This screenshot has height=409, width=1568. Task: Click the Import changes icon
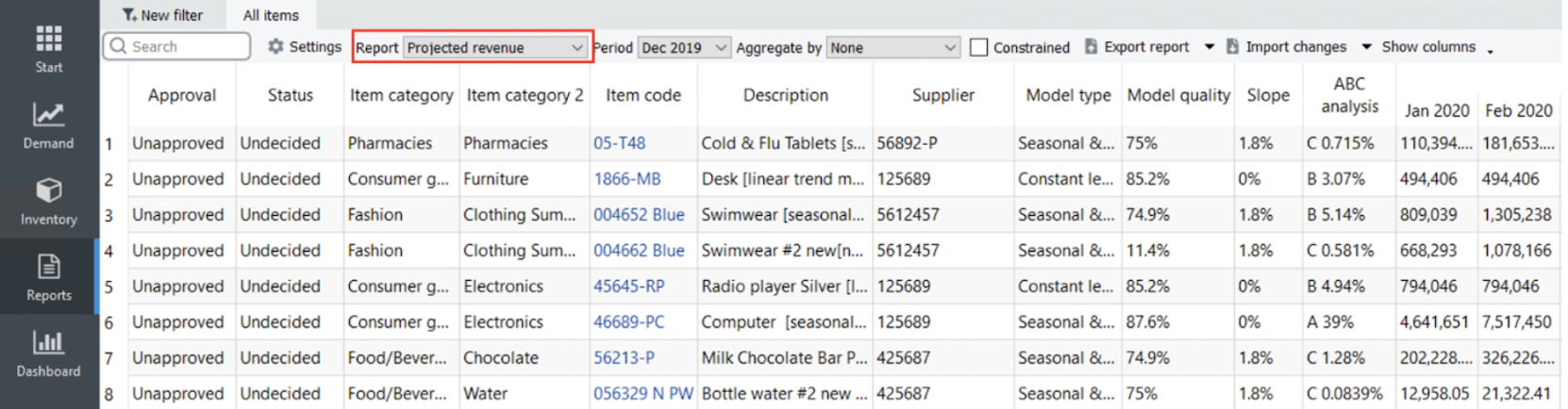point(1233,46)
